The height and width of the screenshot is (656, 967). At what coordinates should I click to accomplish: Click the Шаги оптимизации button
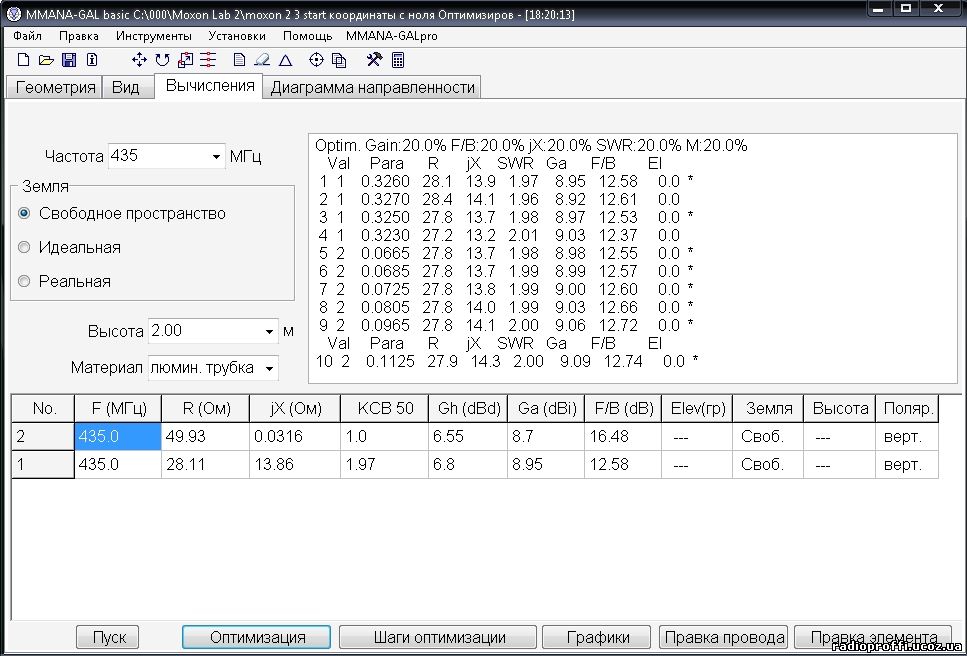pyautogui.click(x=439, y=637)
